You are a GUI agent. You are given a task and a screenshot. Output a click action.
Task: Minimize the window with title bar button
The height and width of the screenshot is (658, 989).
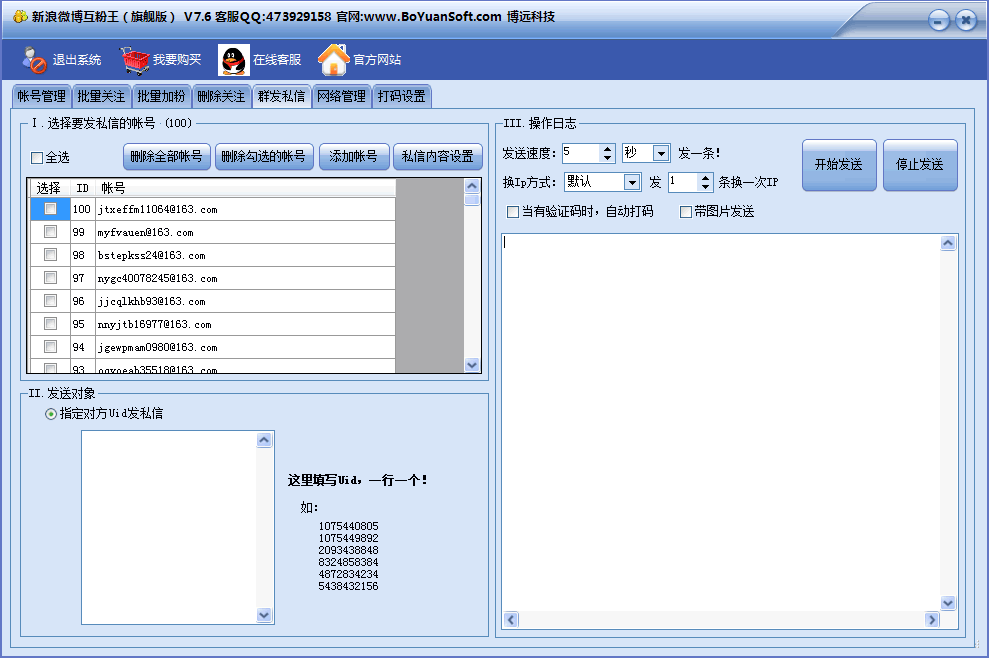click(x=938, y=20)
